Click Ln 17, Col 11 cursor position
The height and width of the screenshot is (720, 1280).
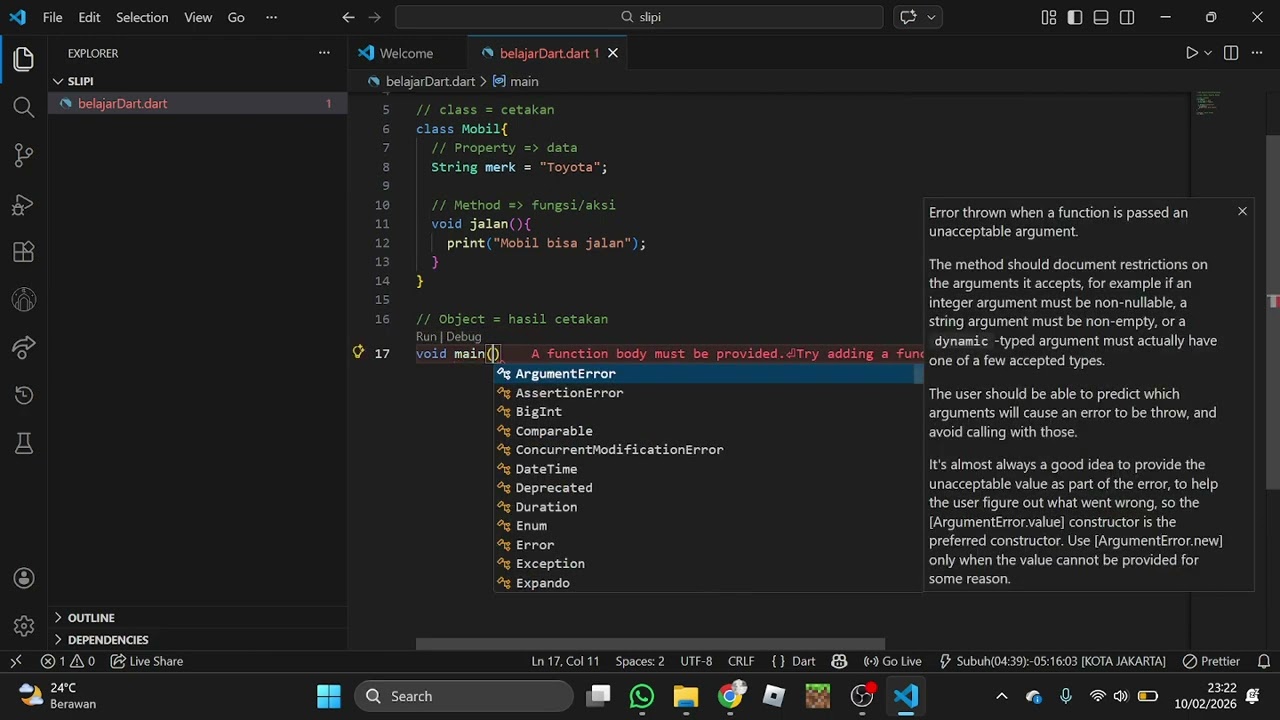point(565,661)
